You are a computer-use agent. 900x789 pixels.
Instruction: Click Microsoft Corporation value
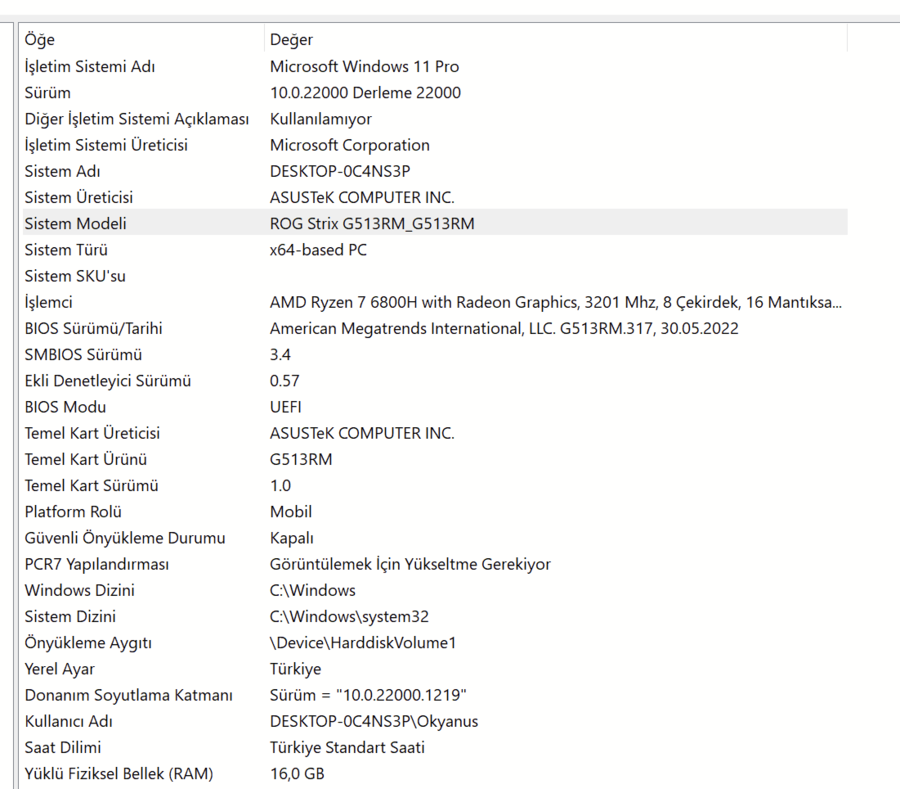[350, 145]
